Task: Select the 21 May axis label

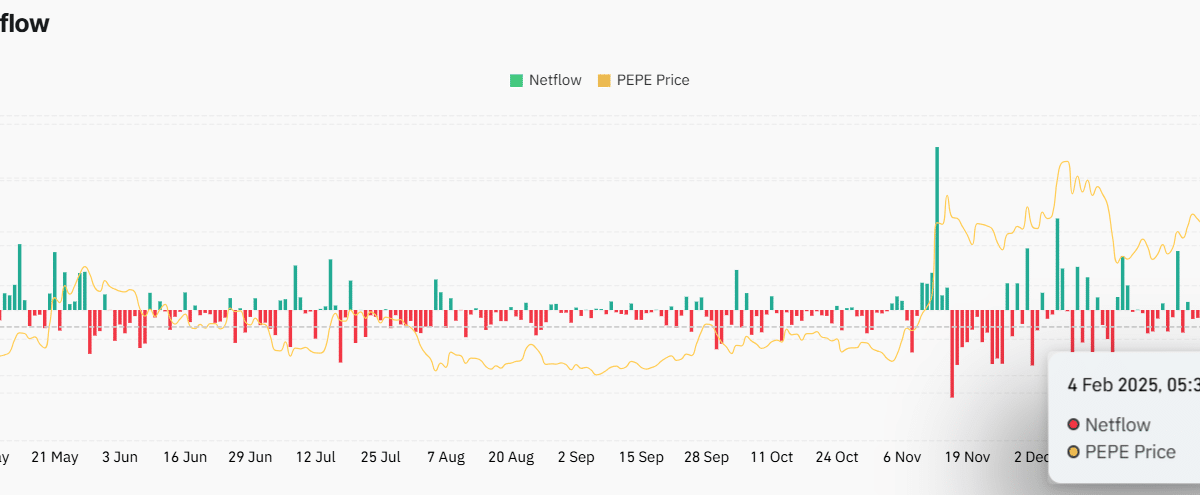Action: click(x=54, y=457)
